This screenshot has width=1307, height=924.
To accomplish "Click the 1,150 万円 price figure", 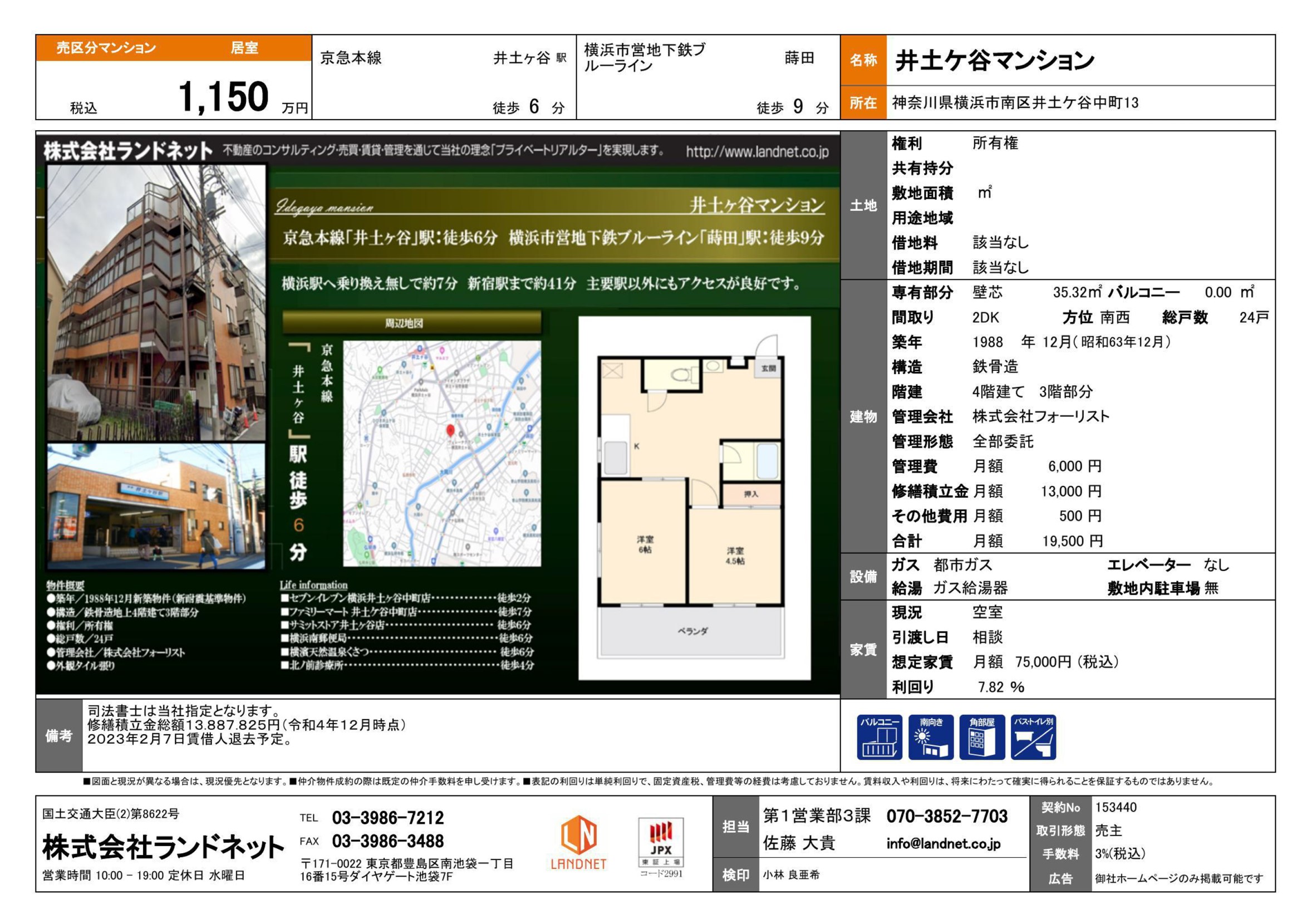I will [x=223, y=97].
